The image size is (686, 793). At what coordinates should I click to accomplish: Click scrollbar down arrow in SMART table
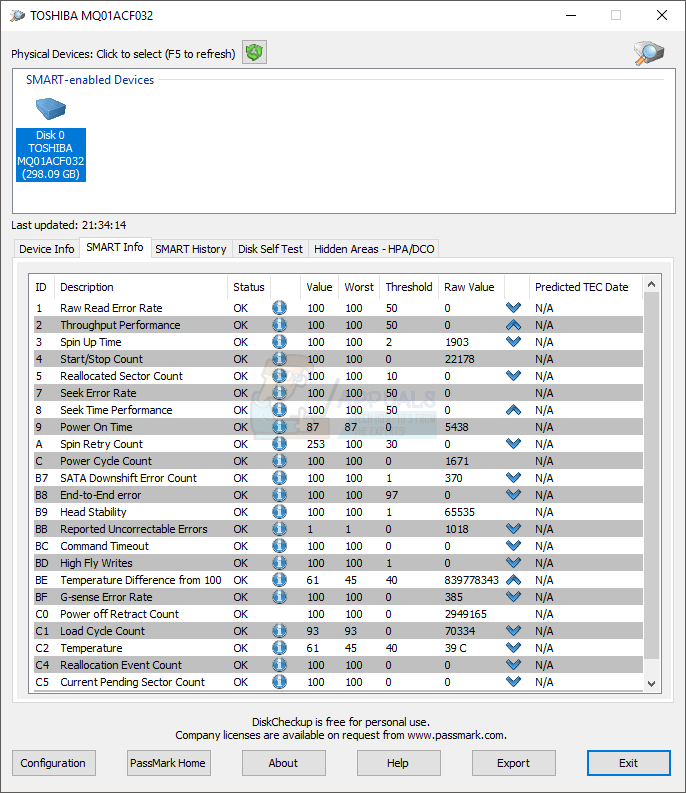click(x=652, y=684)
